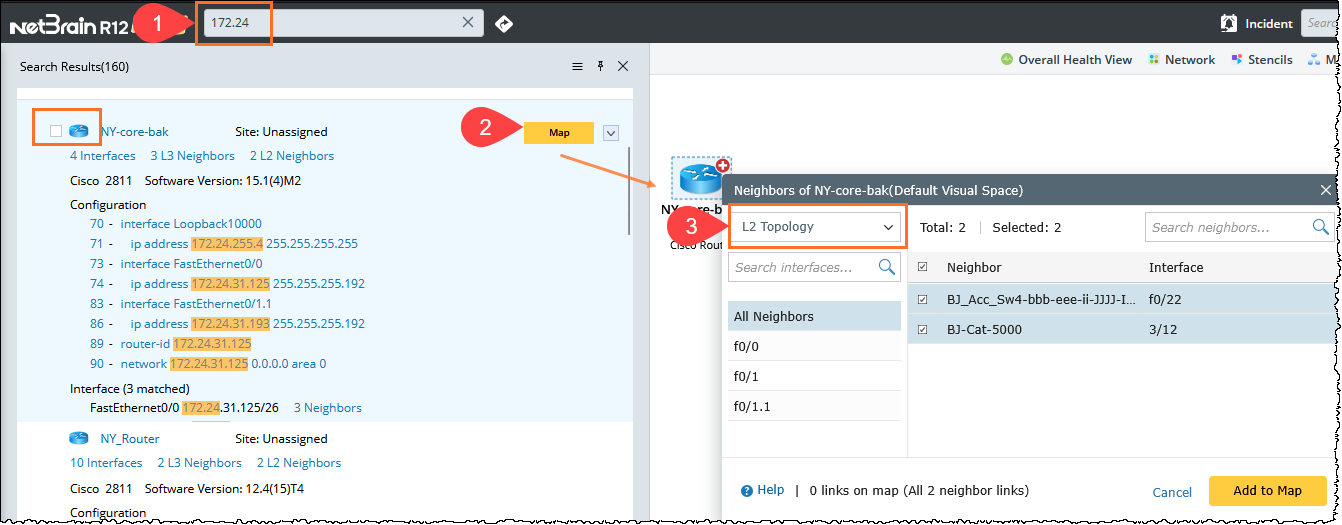Click the search neighbors magnifier icon

point(1320,227)
